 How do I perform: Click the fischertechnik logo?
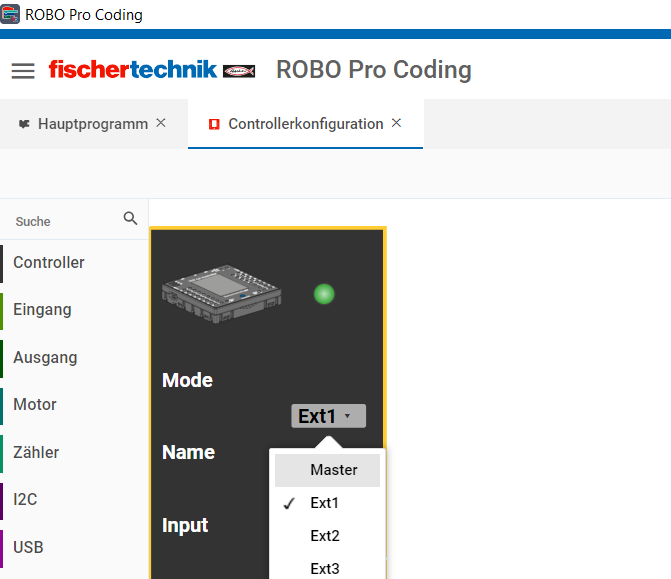point(152,70)
